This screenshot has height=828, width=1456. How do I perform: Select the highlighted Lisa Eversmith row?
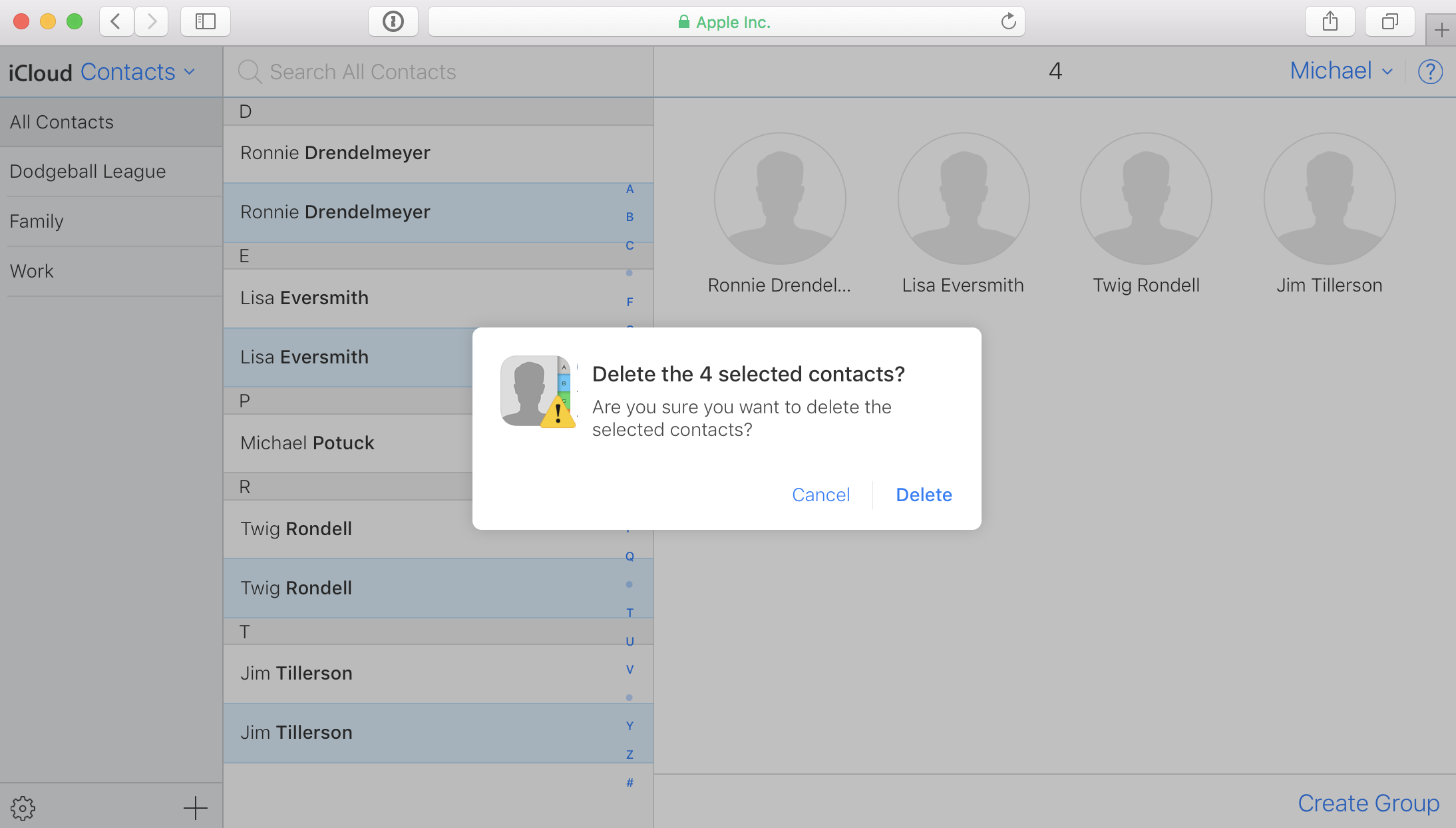(x=348, y=357)
